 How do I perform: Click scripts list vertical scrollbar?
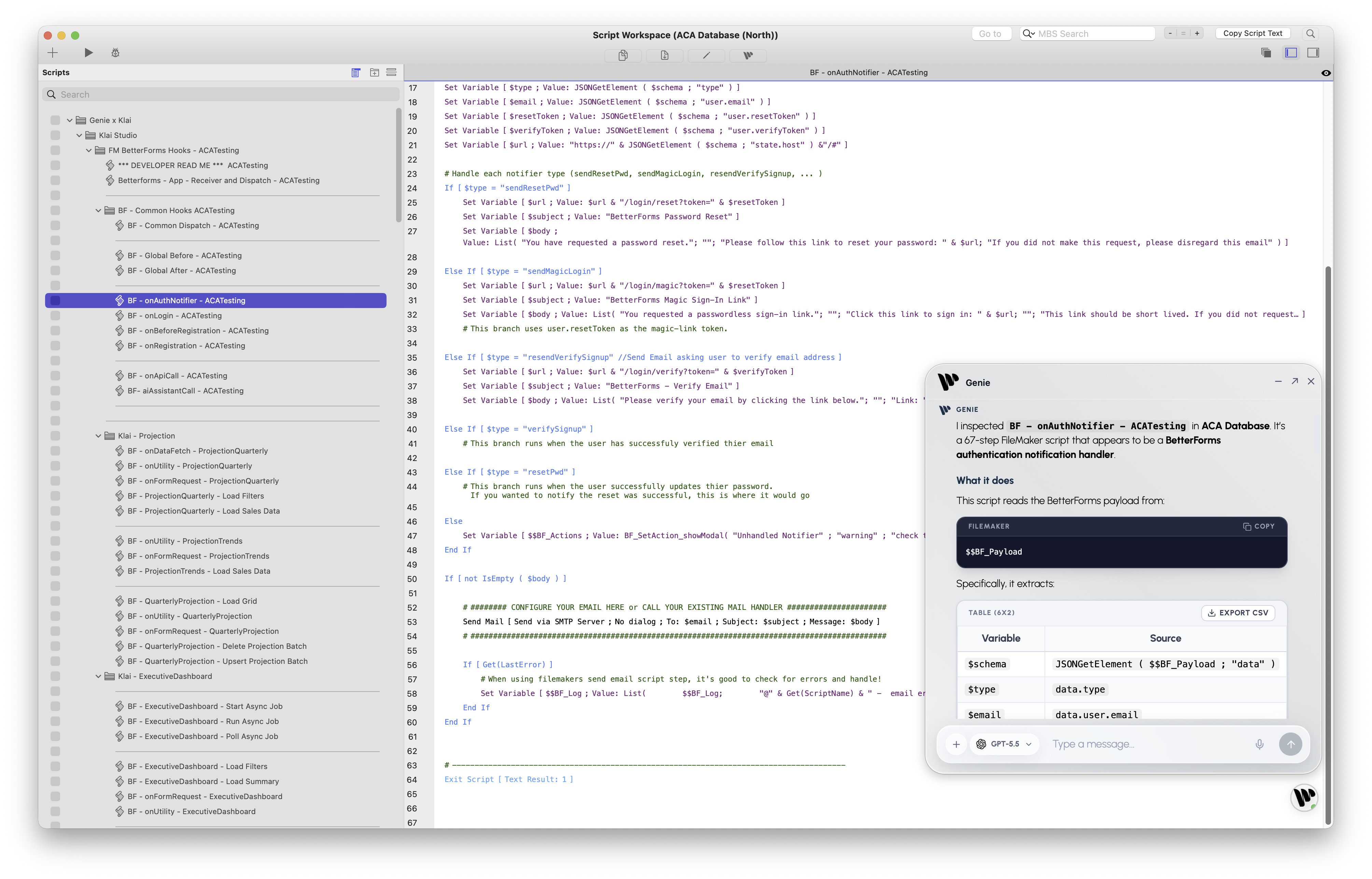[399, 166]
